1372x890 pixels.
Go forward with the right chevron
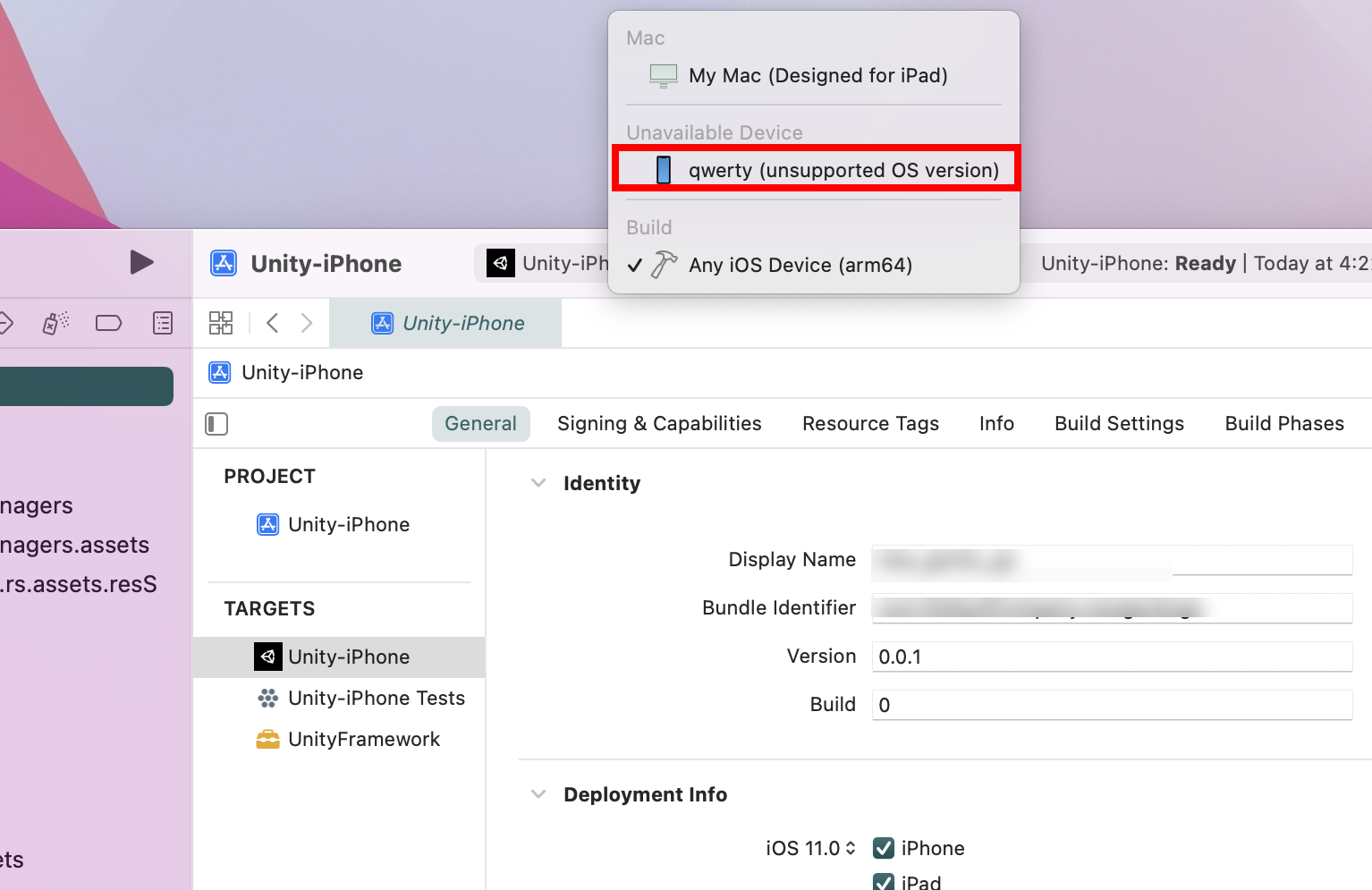pyautogui.click(x=307, y=323)
